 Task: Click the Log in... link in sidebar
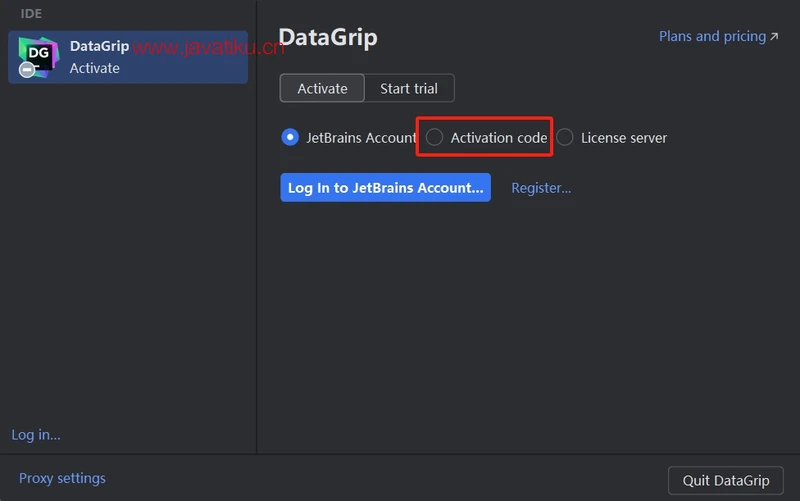[36, 434]
